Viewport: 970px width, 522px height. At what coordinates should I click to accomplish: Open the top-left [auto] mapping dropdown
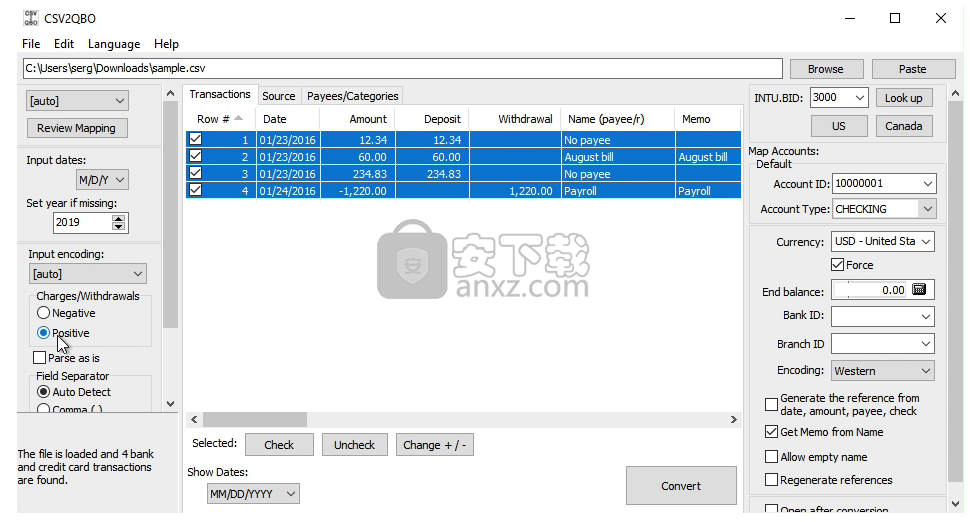point(77,101)
